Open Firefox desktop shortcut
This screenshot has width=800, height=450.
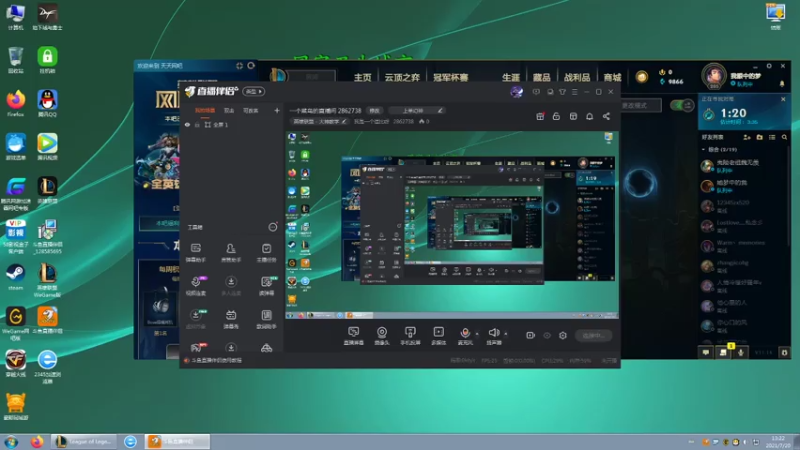pyautogui.click(x=16, y=104)
